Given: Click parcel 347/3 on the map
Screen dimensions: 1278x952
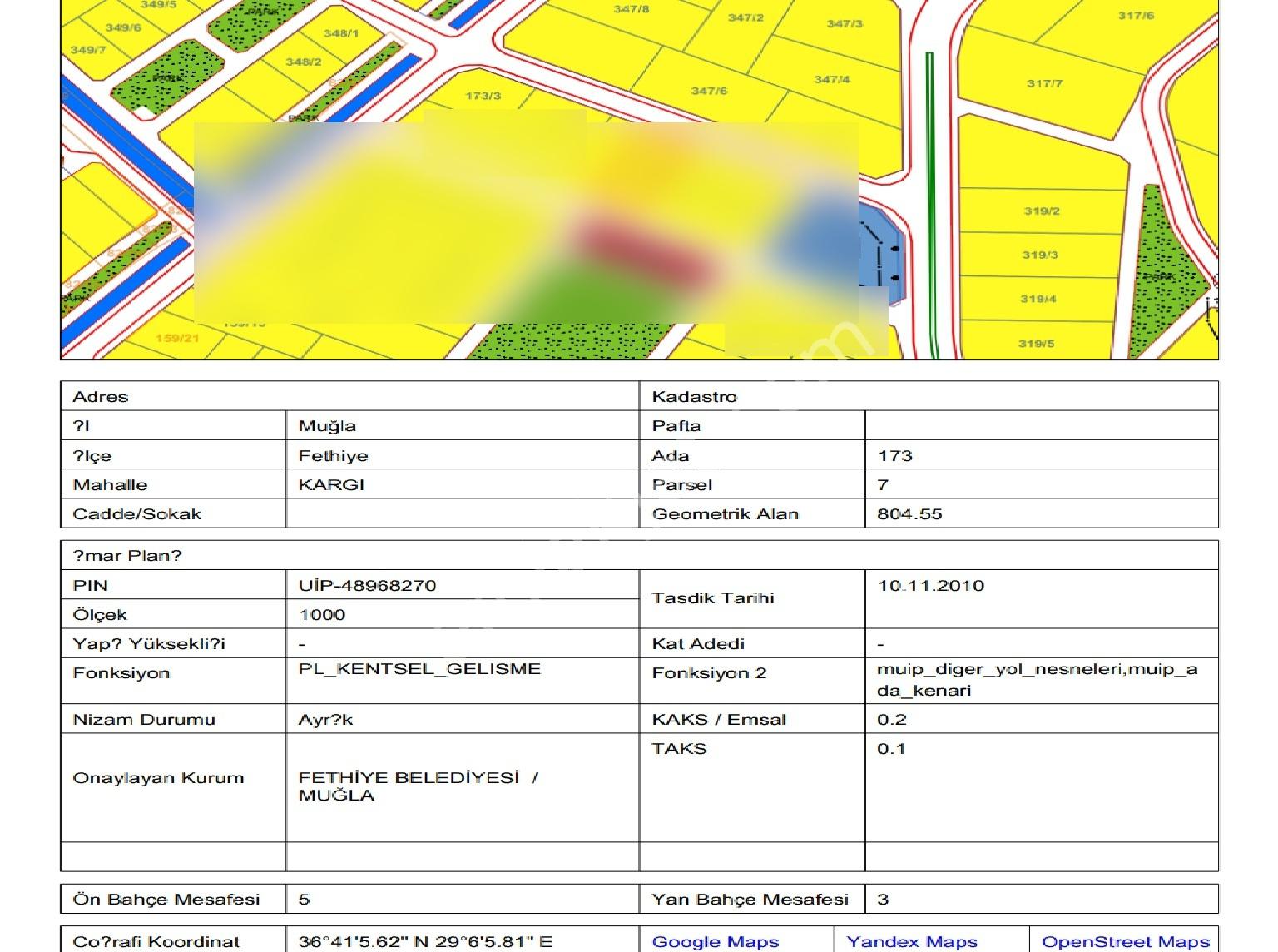Looking at the screenshot, I should [x=845, y=23].
